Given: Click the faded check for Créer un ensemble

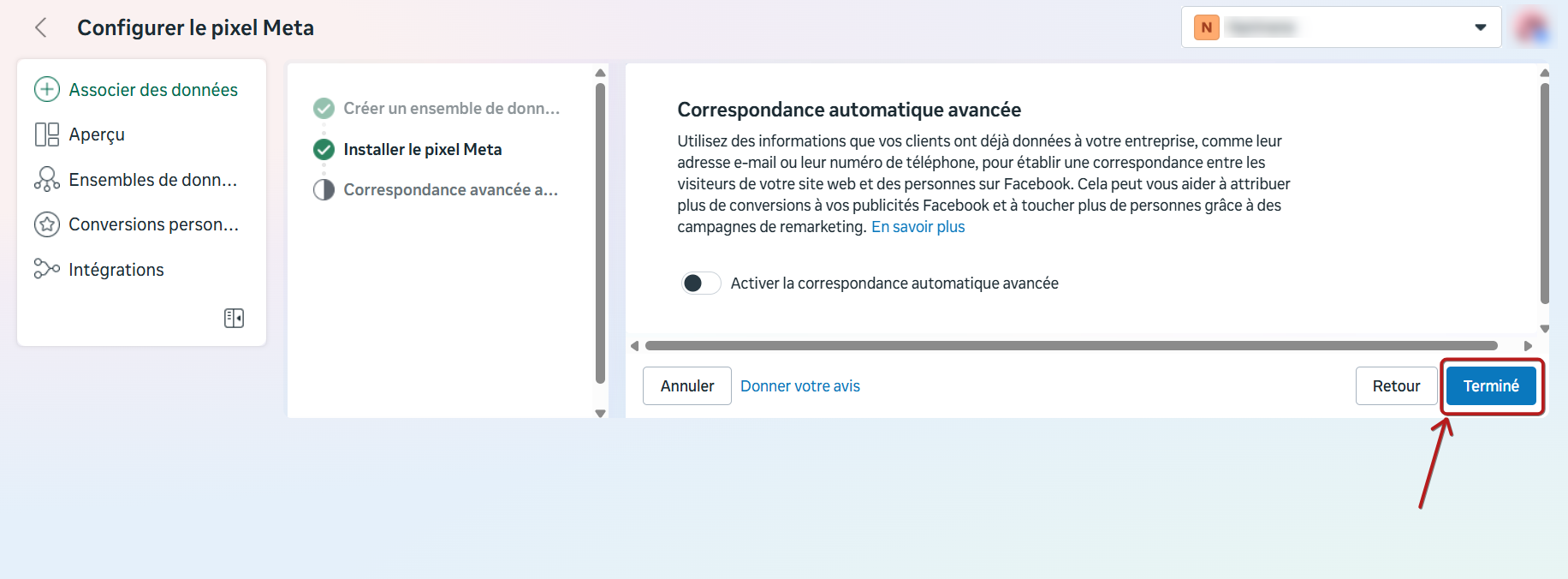Looking at the screenshot, I should [324, 108].
